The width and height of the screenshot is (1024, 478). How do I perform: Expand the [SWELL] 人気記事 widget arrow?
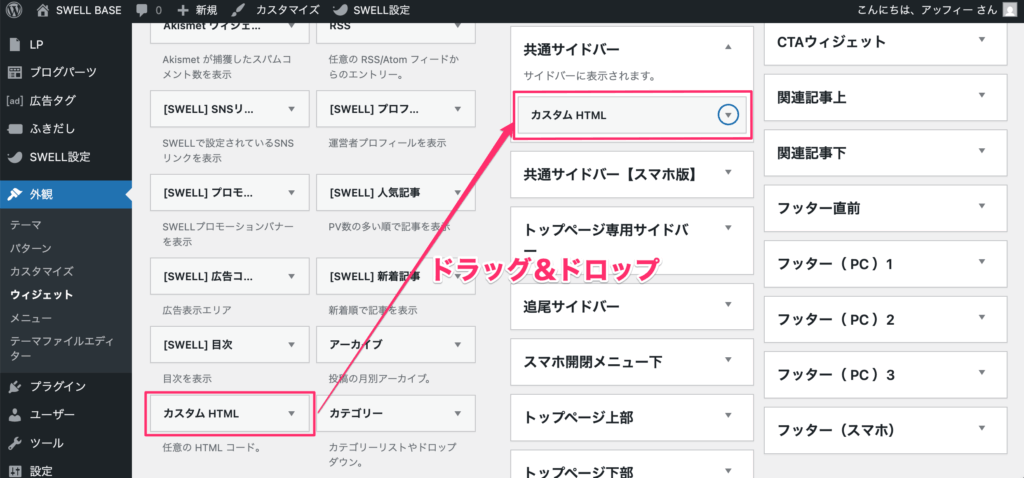click(x=458, y=193)
